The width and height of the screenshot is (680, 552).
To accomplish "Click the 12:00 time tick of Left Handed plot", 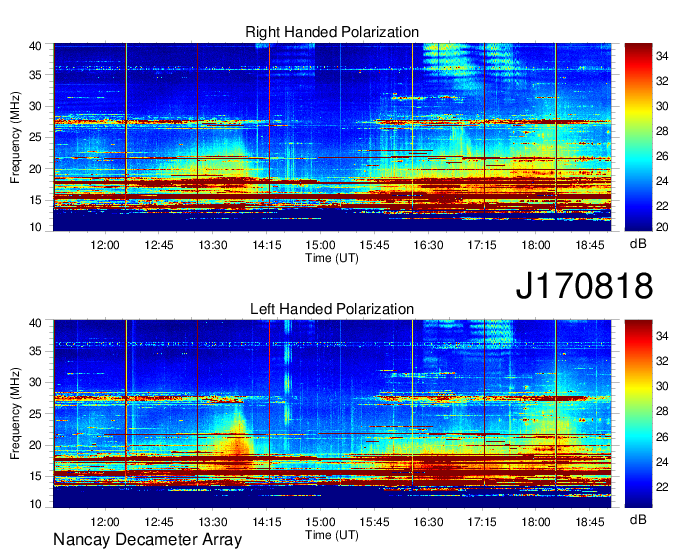I will pyautogui.click(x=105, y=522).
